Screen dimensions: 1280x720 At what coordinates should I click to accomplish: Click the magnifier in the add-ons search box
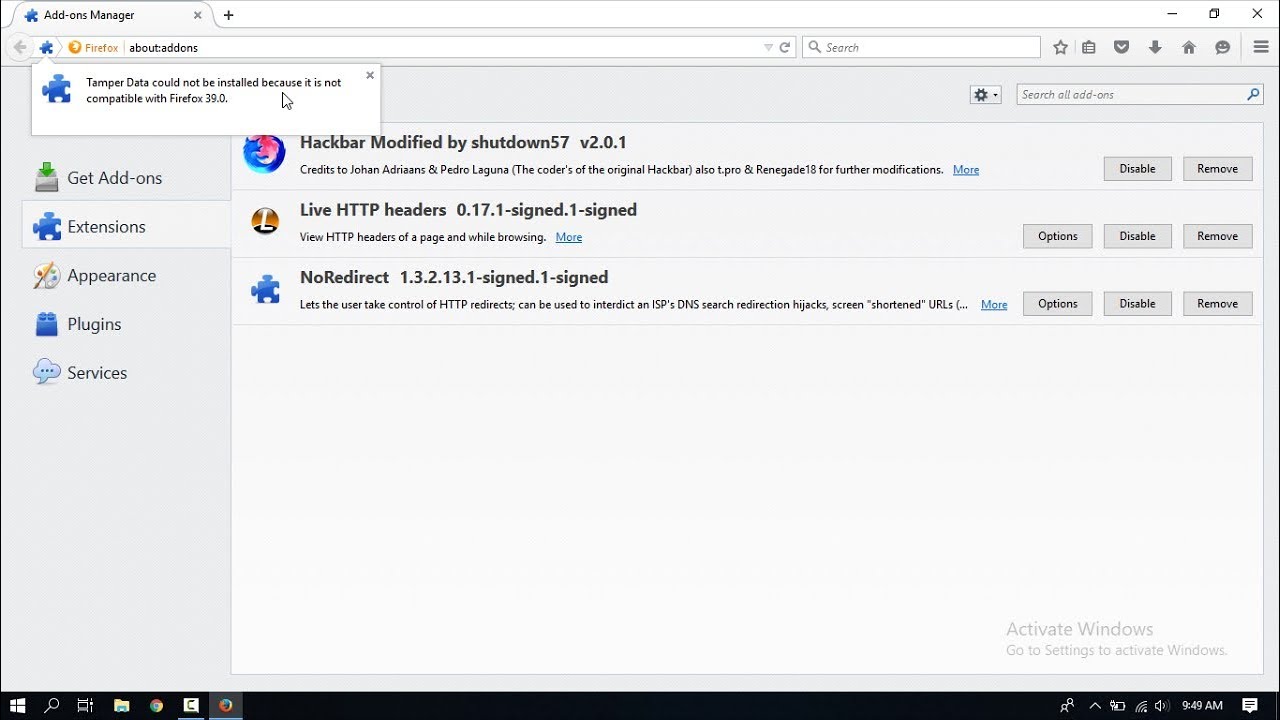coord(1253,94)
